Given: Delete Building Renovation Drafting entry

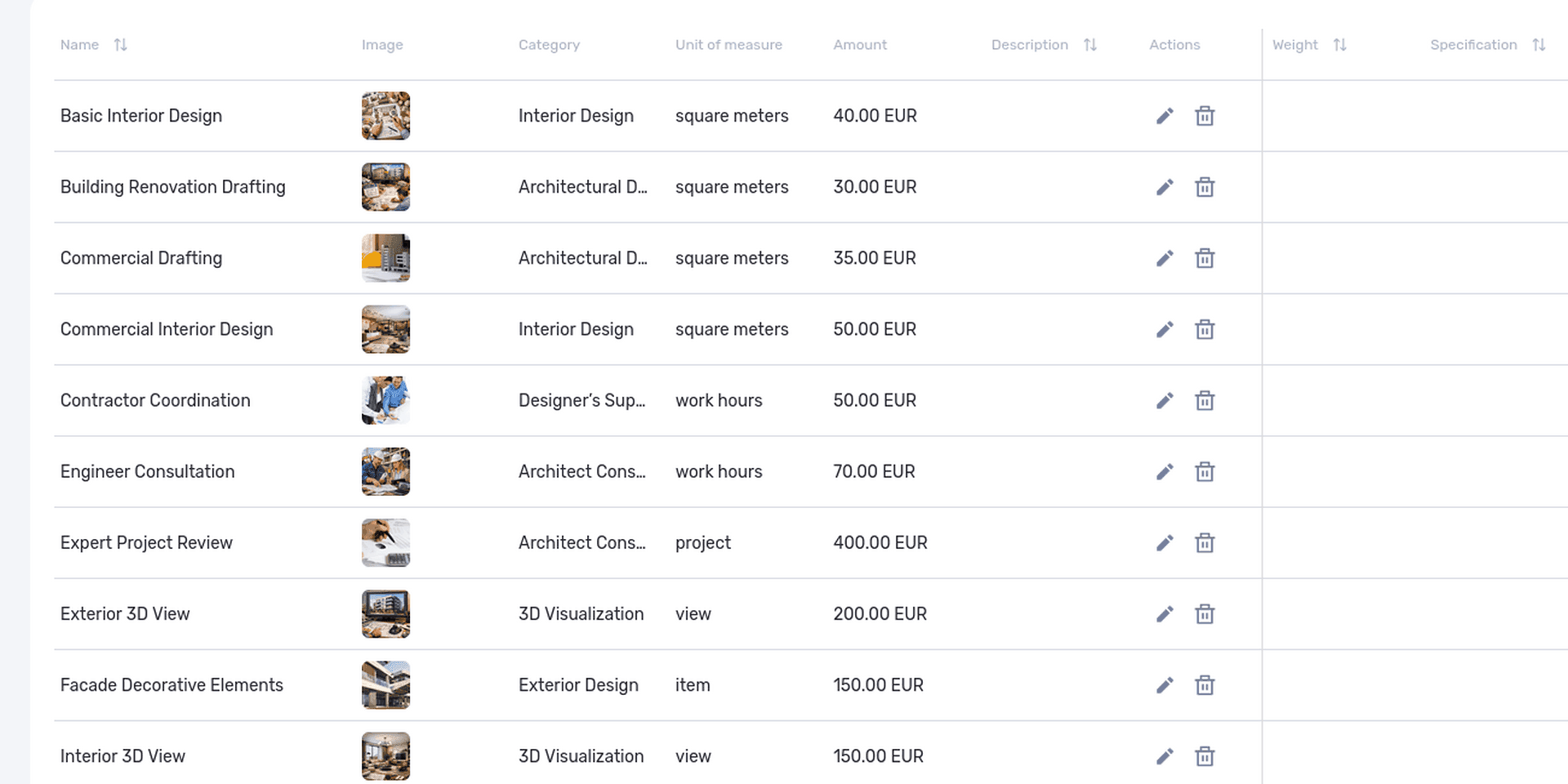Looking at the screenshot, I should [1205, 187].
